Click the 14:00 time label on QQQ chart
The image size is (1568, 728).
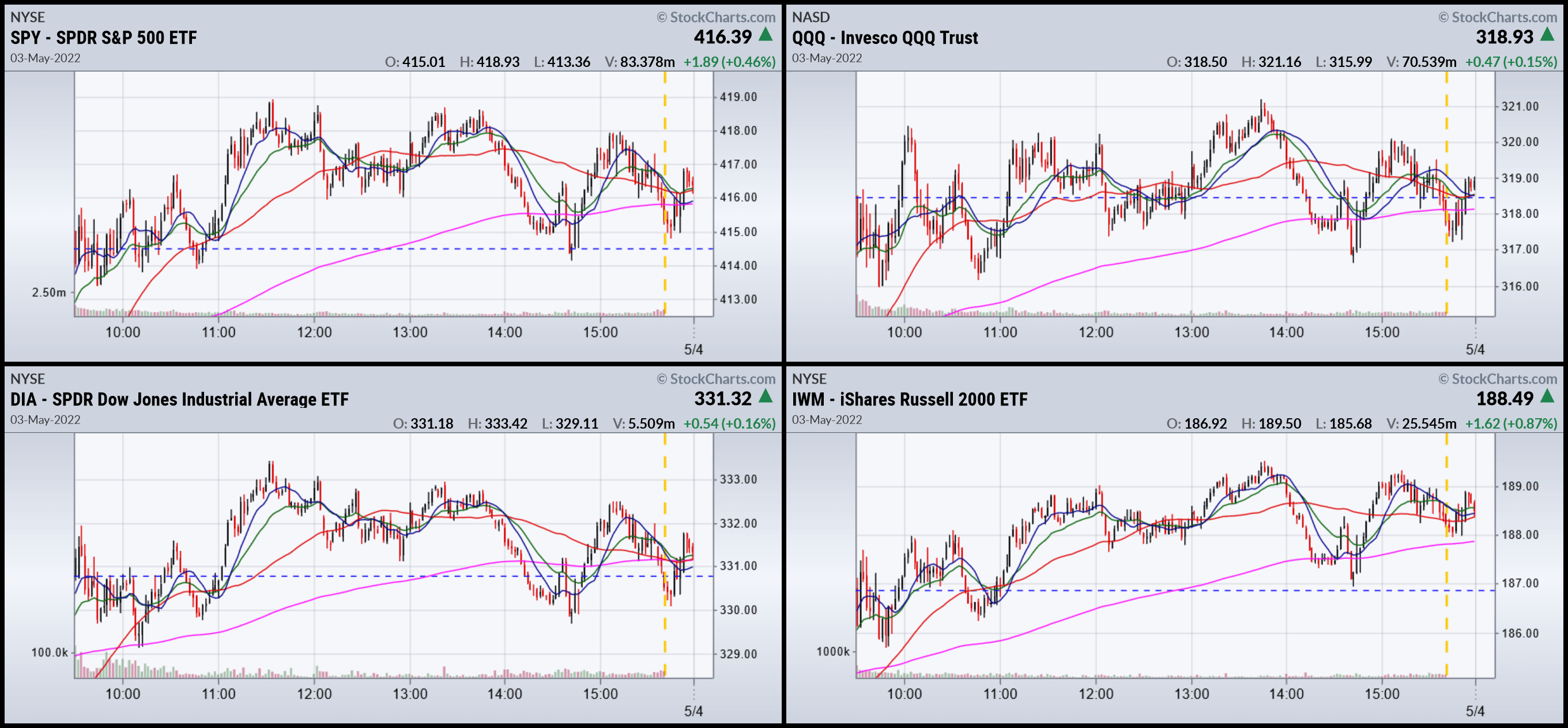click(x=1286, y=332)
